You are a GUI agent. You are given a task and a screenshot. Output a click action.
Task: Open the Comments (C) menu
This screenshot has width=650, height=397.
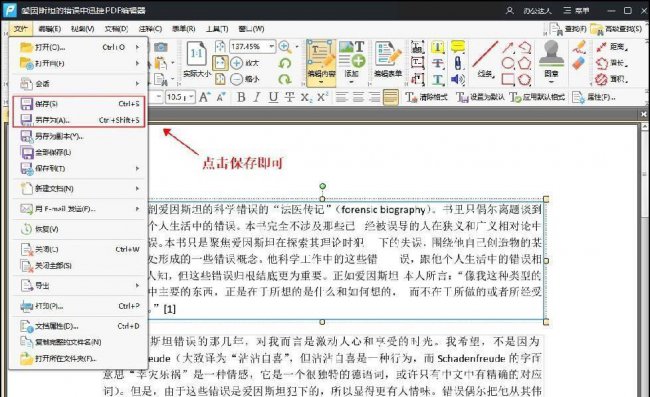pos(150,29)
